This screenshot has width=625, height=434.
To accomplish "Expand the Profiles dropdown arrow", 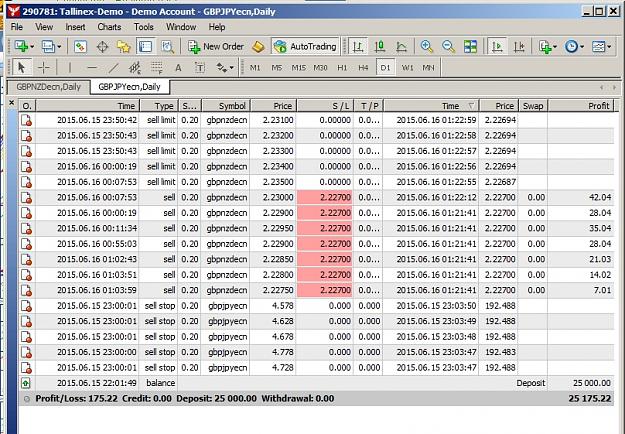I will [59, 47].
